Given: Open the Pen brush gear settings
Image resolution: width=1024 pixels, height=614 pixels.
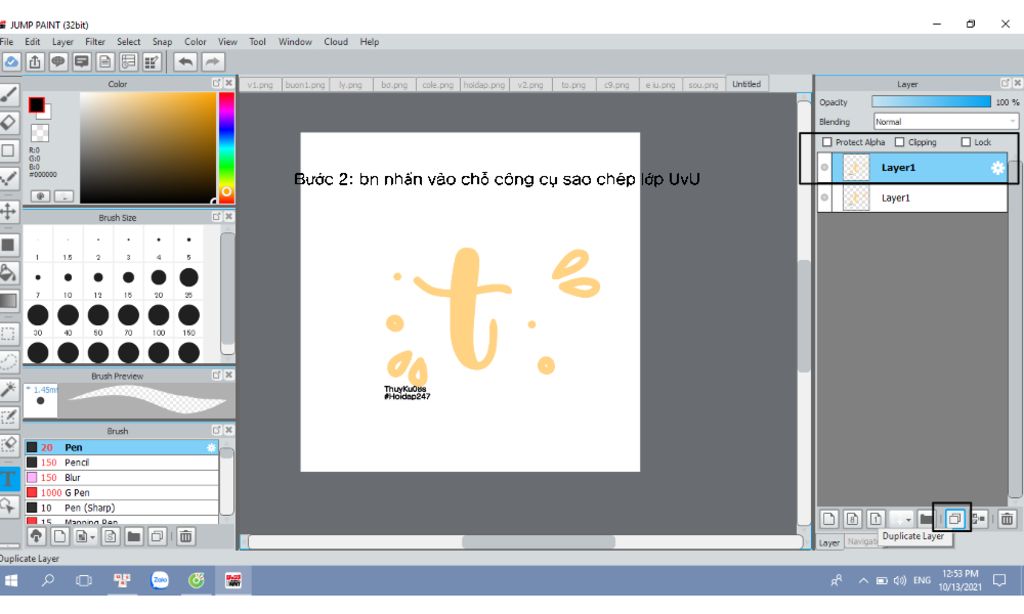Looking at the screenshot, I should coord(211,447).
